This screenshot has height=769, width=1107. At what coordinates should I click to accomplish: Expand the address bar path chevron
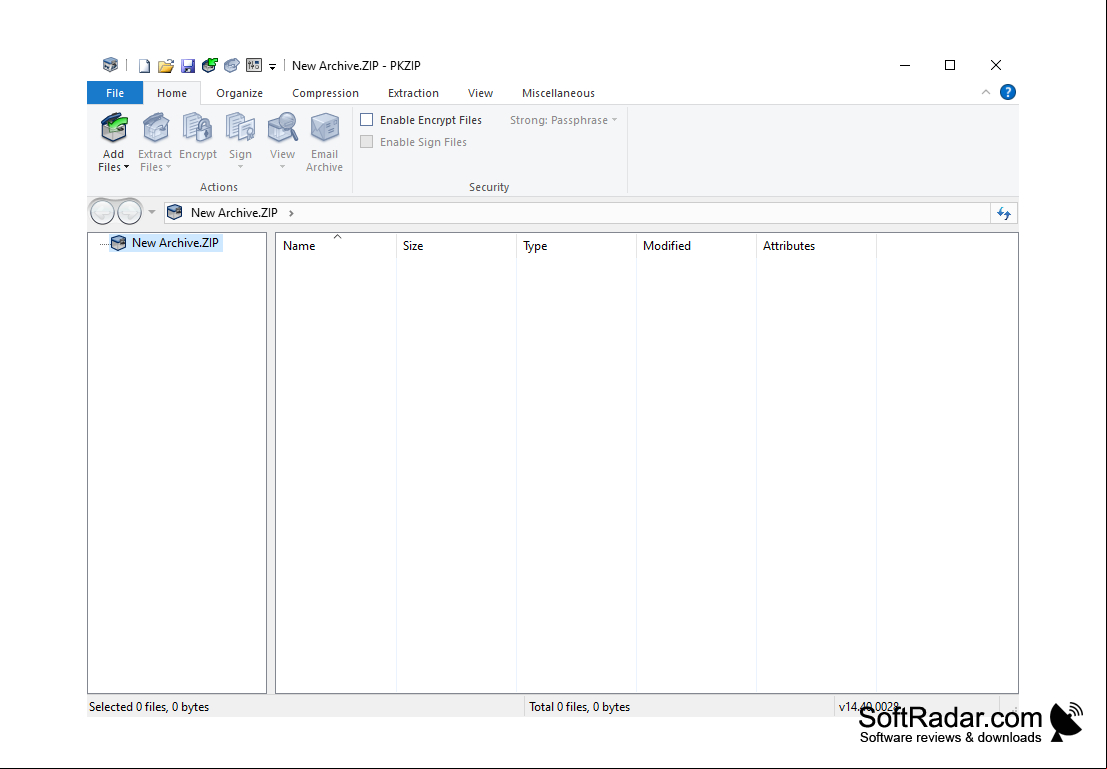pyautogui.click(x=291, y=213)
